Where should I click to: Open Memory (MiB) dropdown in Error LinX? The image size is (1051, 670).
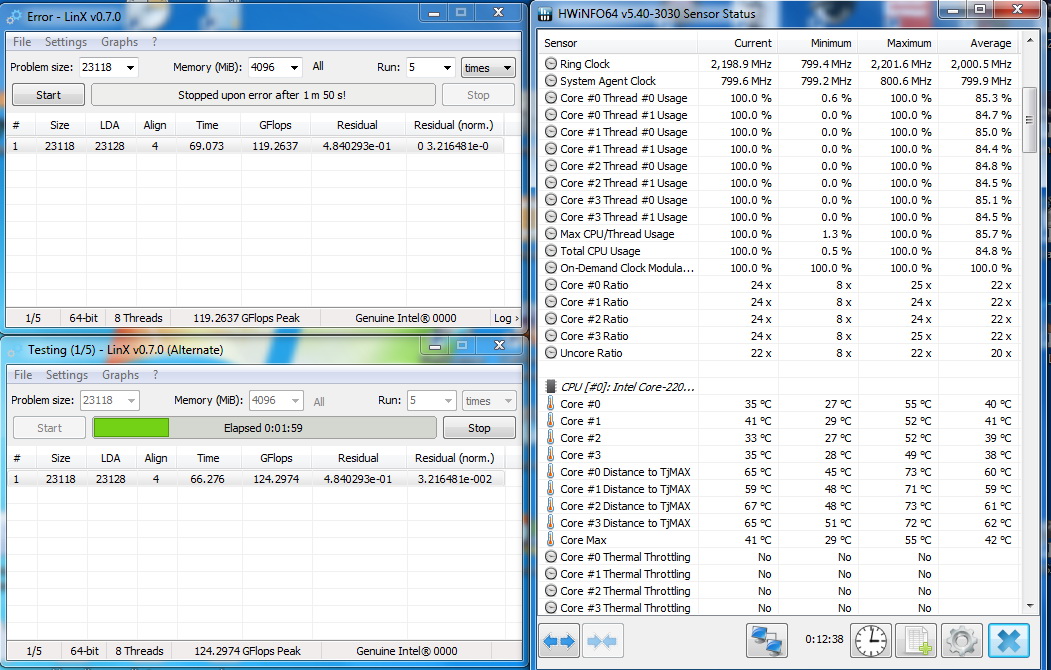click(x=293, y=68)
